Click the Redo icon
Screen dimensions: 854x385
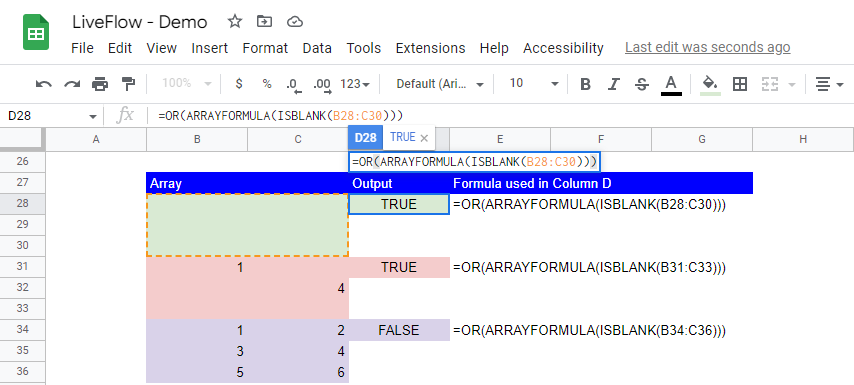(x=72, y=84)
